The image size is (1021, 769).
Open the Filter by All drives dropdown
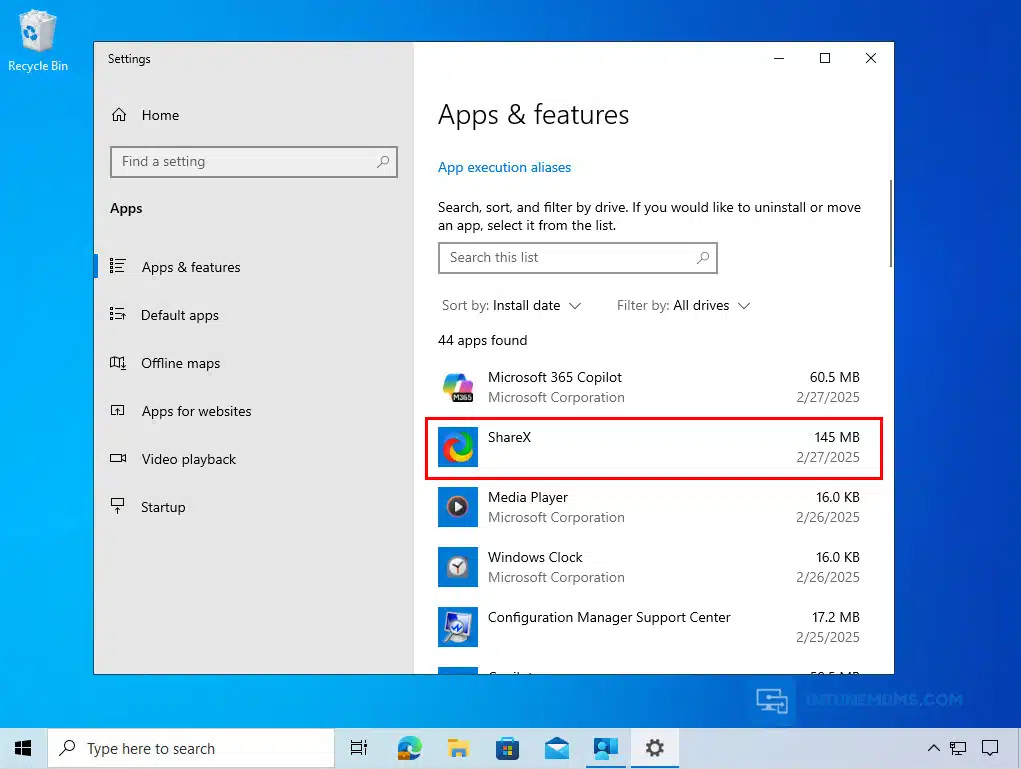pos(683,305)
